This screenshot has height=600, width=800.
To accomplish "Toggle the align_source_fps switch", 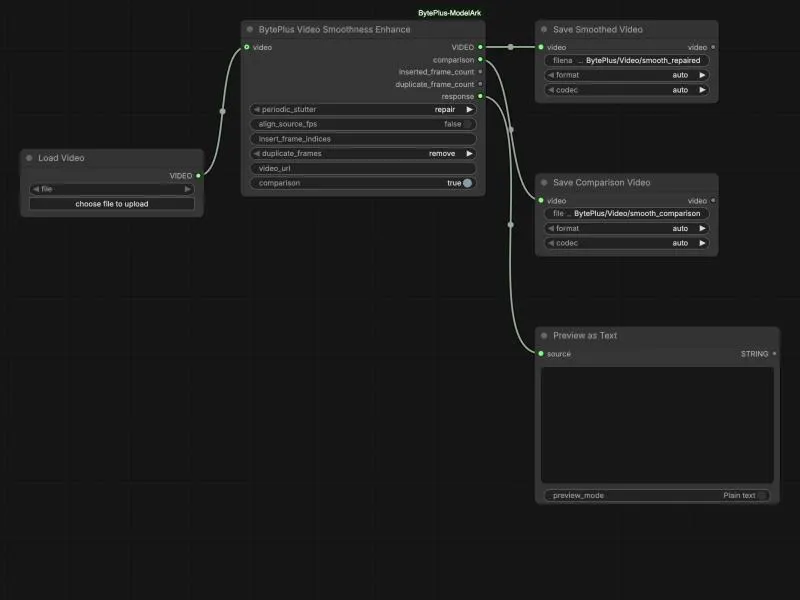I will 467,124.
